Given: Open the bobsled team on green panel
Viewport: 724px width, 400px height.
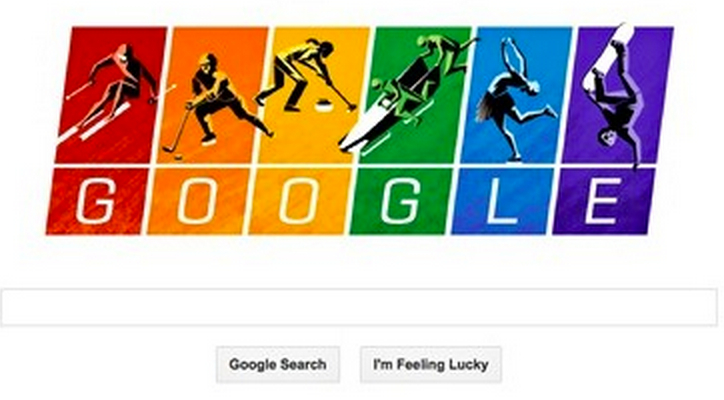Looking at the screenshot, I should 411,92.
